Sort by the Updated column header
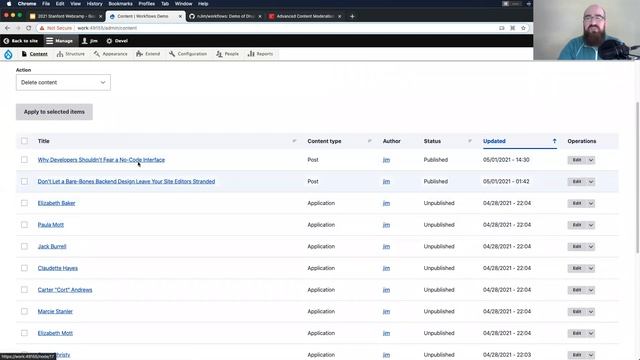This screenshot has height=360, width=640. [x=494, y=141]
